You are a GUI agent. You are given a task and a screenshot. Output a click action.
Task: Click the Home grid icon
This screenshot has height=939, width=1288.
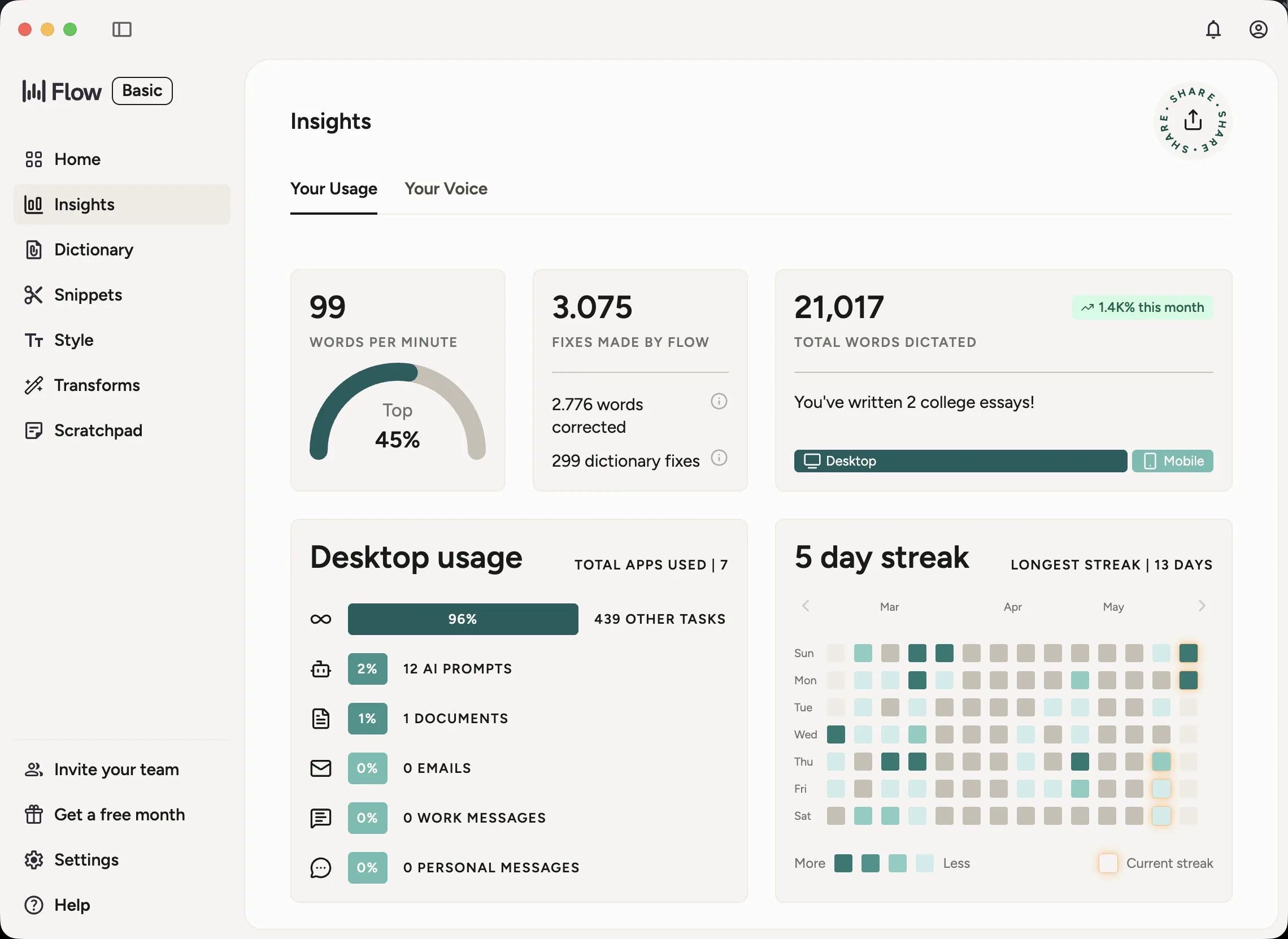pyautogui.click(x=33, y=159)
